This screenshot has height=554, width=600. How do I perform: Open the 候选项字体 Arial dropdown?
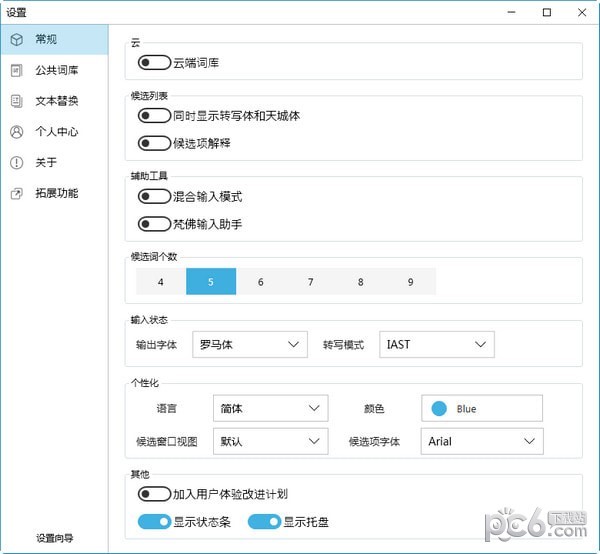point(484,441)
